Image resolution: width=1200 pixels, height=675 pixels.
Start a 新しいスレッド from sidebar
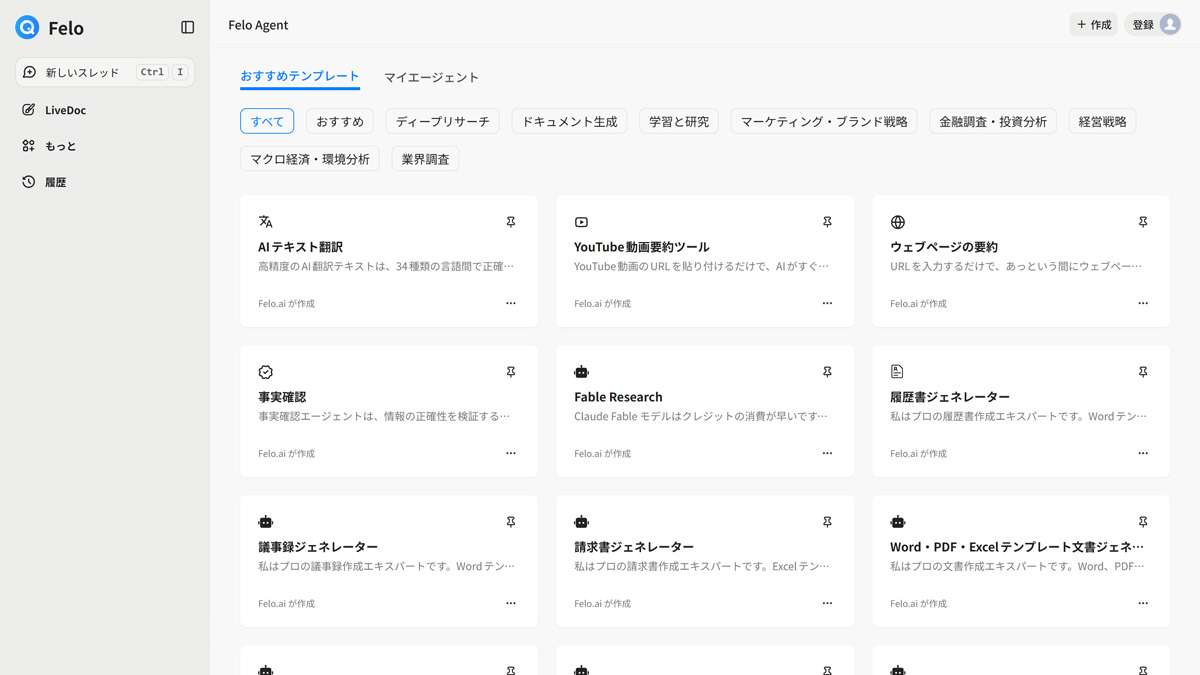pyautogui.click(x=105, y=72)
